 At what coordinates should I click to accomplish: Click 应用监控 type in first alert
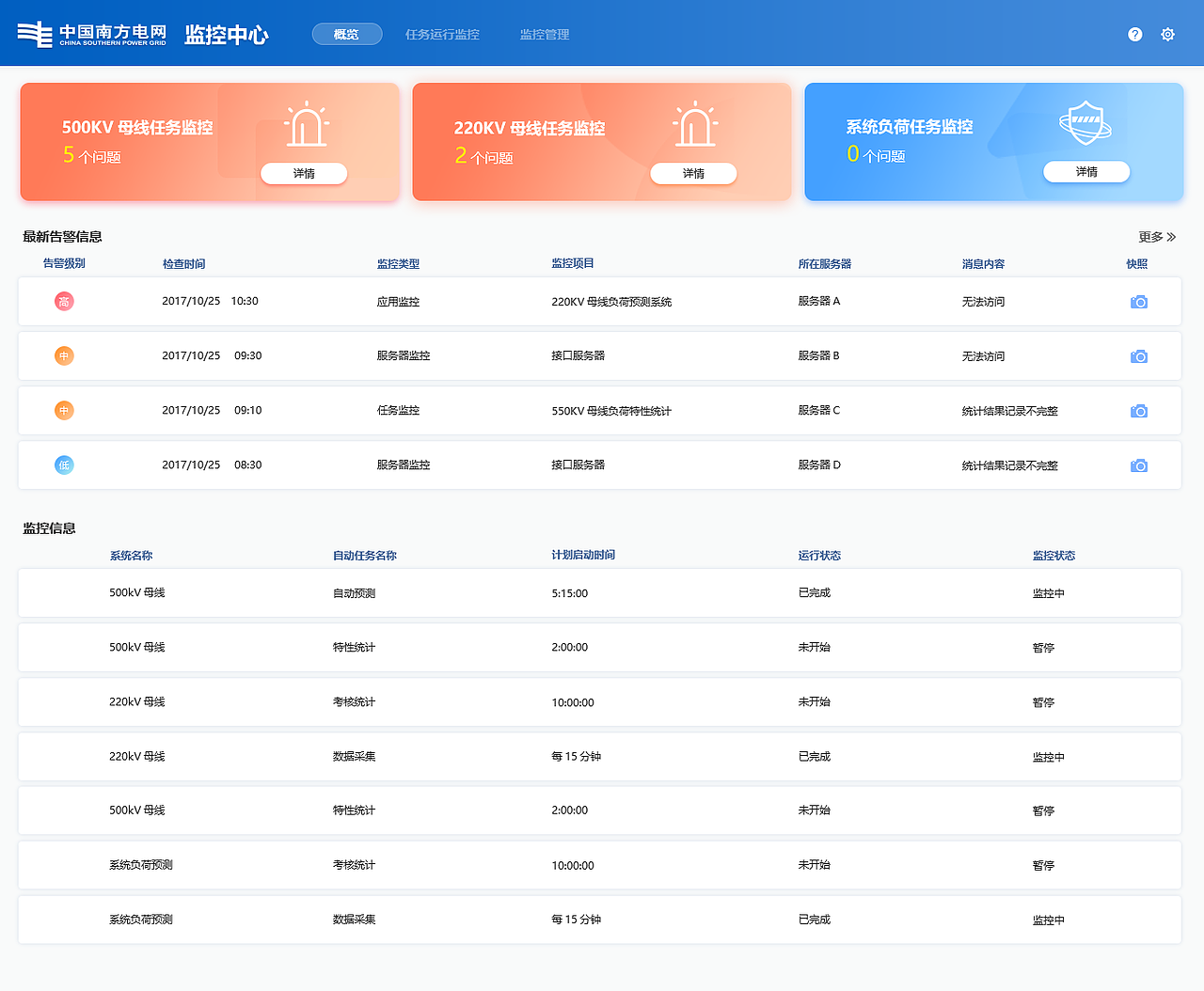398,302
